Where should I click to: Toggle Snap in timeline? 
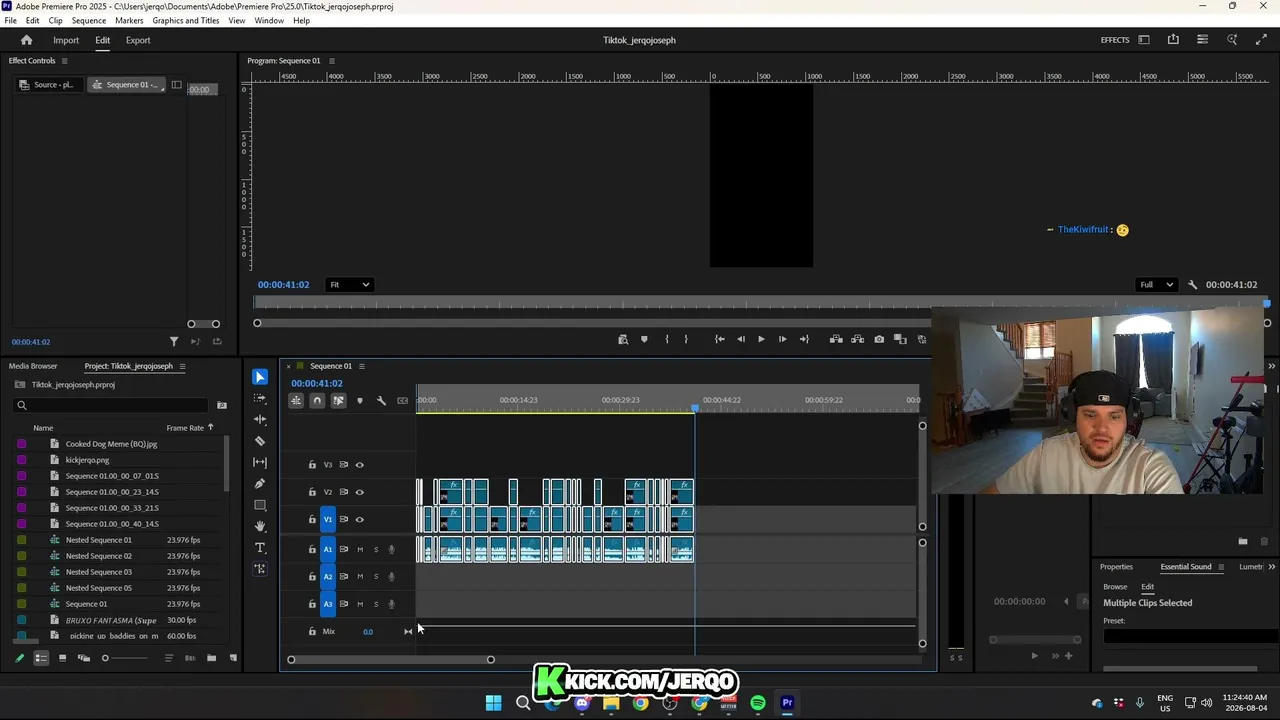point(317,401)
